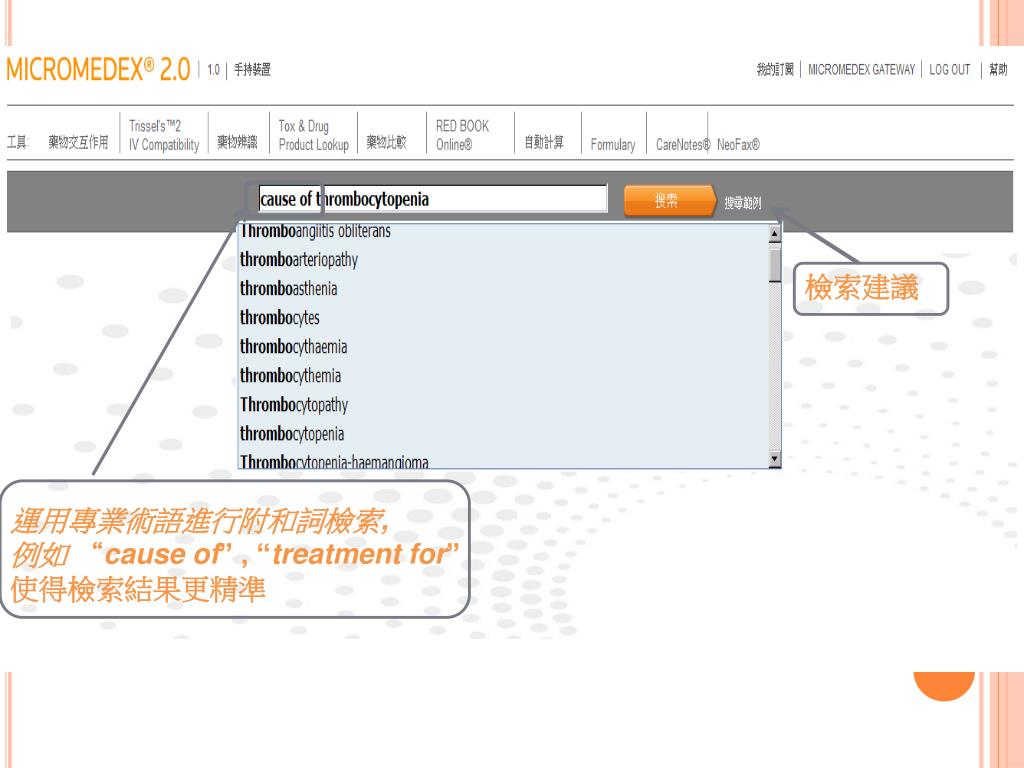Switch to version 1.0 link

(214, 69)
